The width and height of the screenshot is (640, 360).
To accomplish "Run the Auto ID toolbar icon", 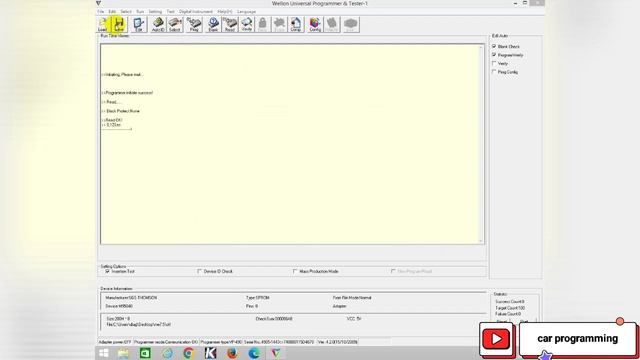I will click(x=158, y=24).
